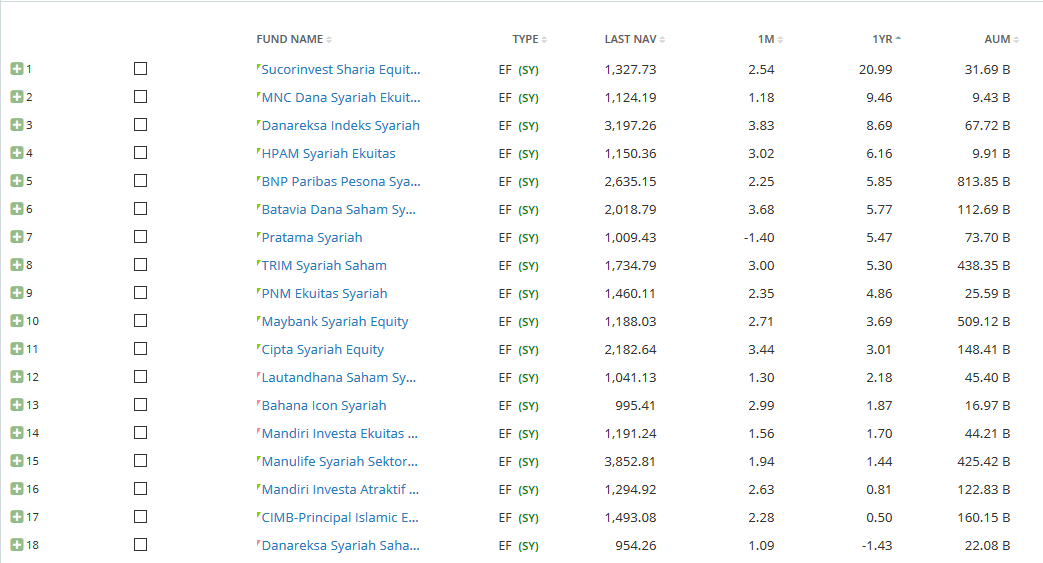This screenshot has width=1043, height=563.
Task: Tick checkbox for Sucorinvest Sharia Equity row
Action: (140, 69)
